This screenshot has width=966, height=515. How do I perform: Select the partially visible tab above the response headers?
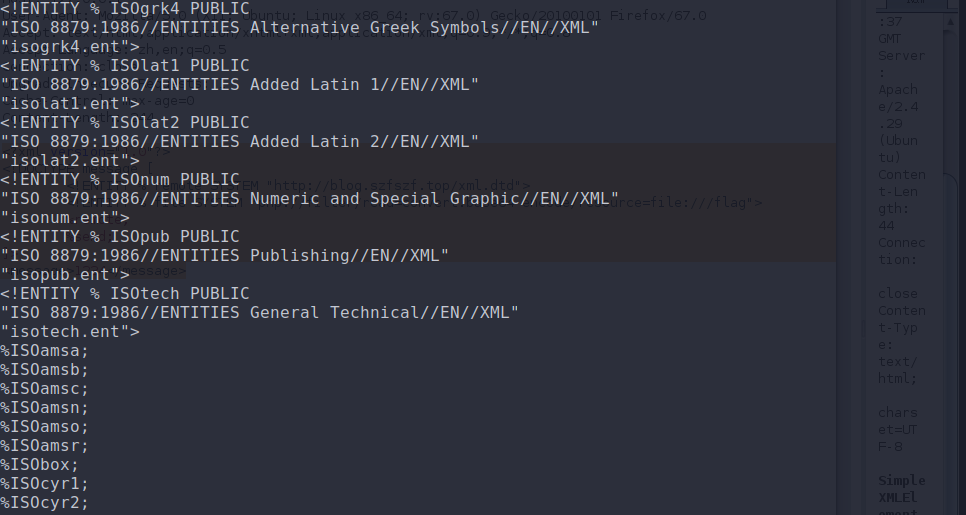click(915, 4)
